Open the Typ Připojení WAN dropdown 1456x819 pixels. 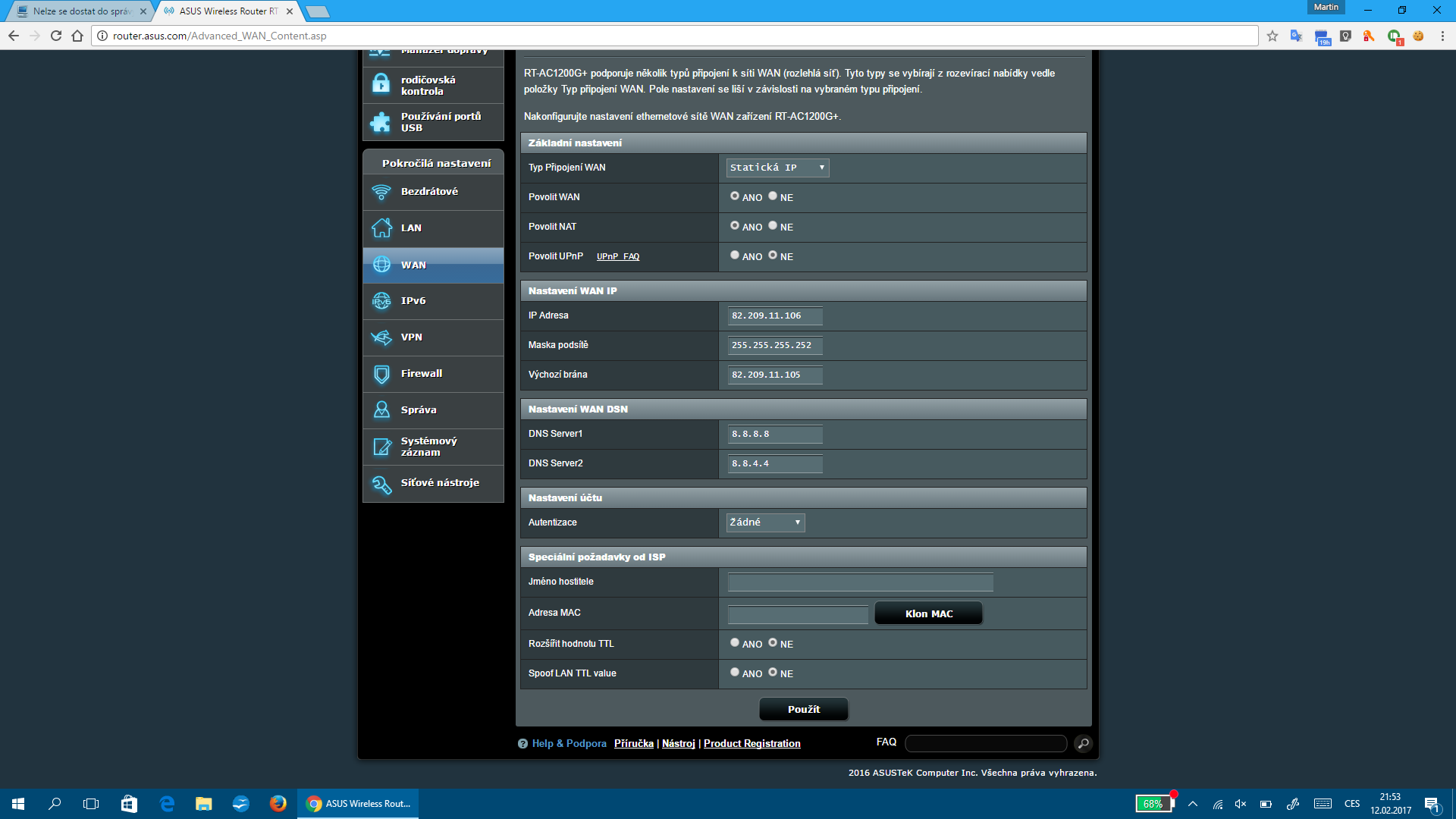coord(777,168)
